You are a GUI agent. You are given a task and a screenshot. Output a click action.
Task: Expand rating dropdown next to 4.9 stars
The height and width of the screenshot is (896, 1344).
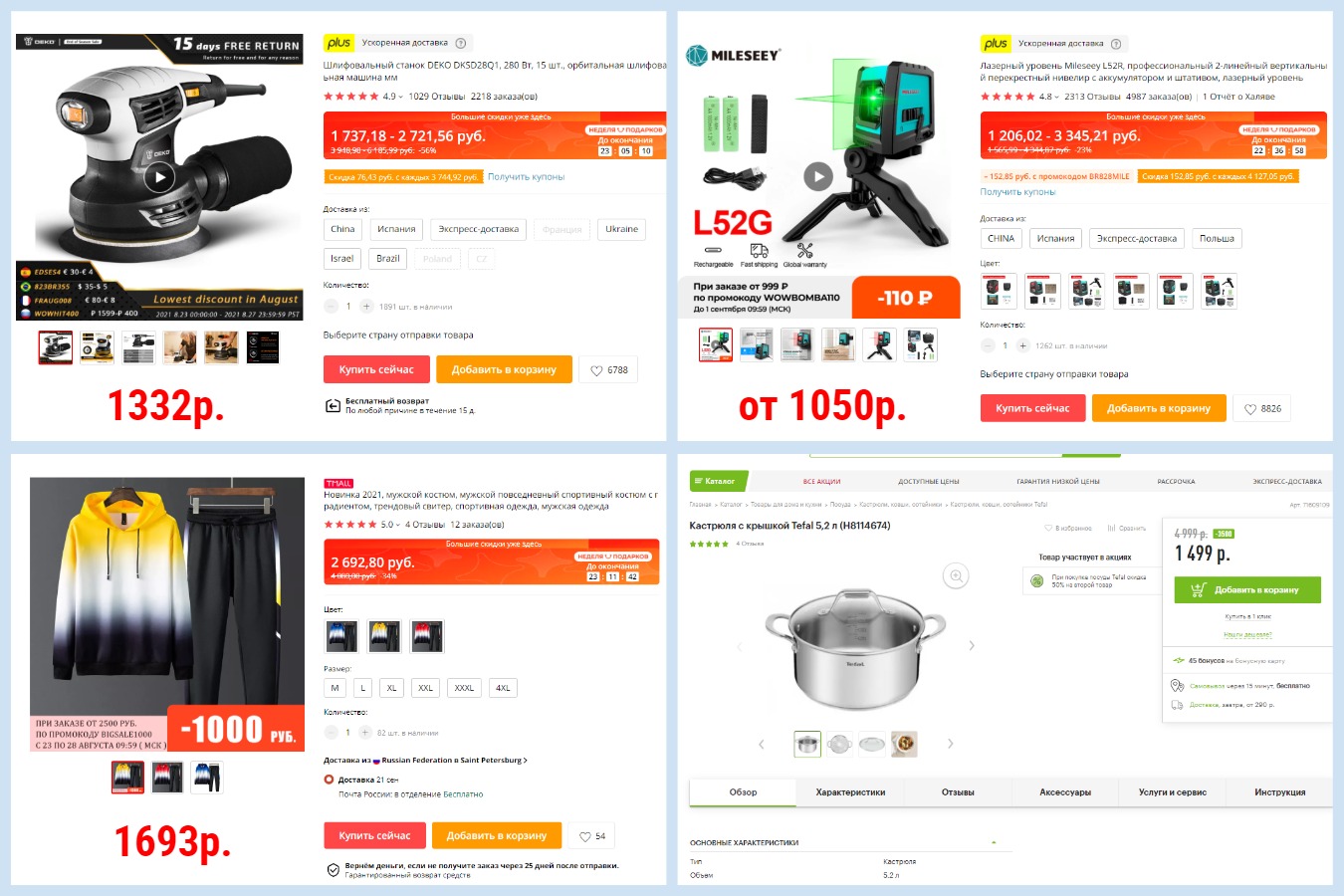[x=401, y=97]
